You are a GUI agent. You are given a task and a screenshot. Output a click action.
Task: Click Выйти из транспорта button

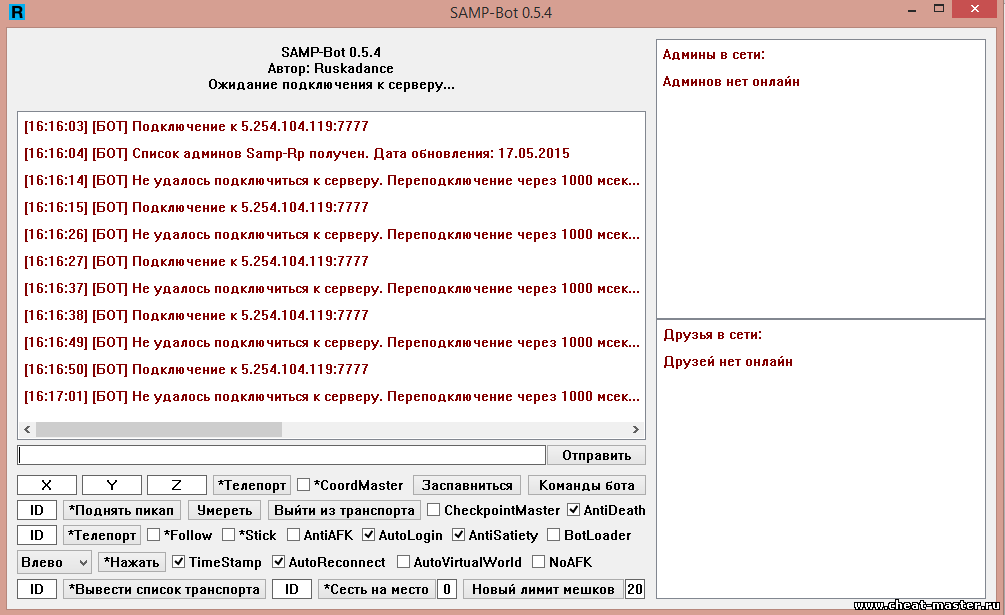tap(344, 510)
